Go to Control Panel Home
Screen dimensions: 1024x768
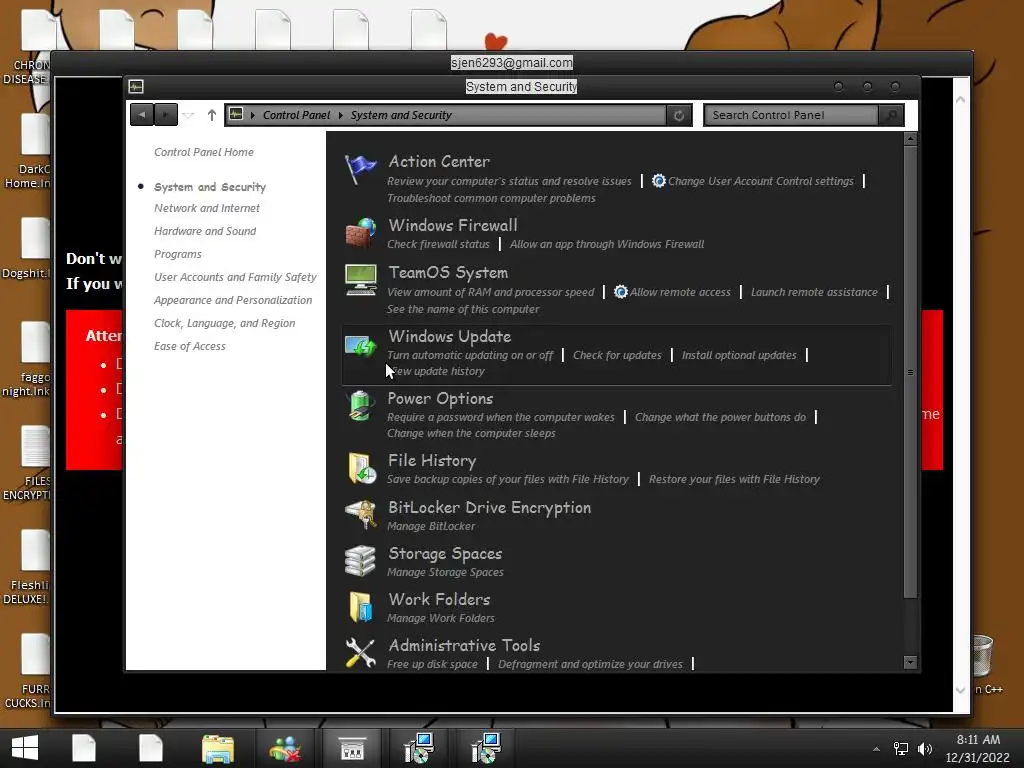pos(204,152)
